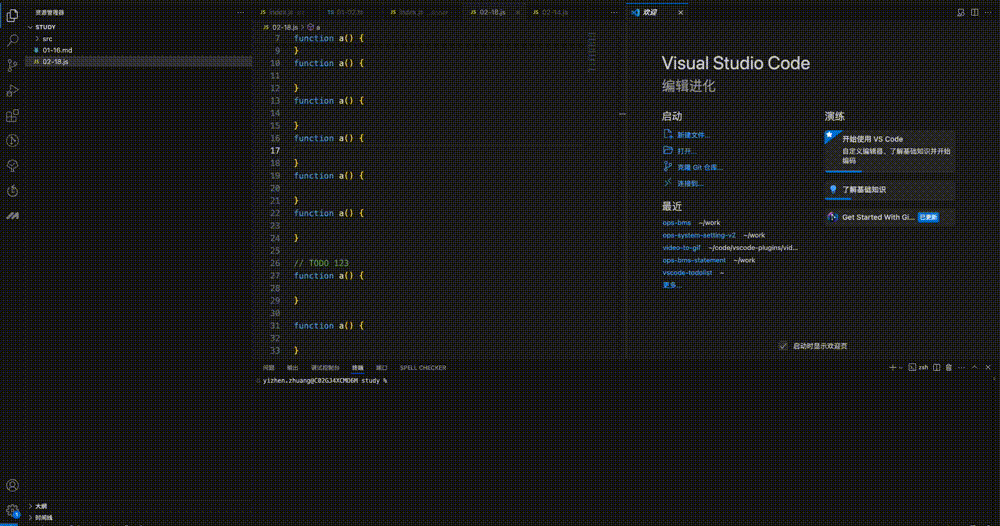The image size is (1000, 526).
Task: Open recent project video-to-gif
Action: [x=681, y=247]
